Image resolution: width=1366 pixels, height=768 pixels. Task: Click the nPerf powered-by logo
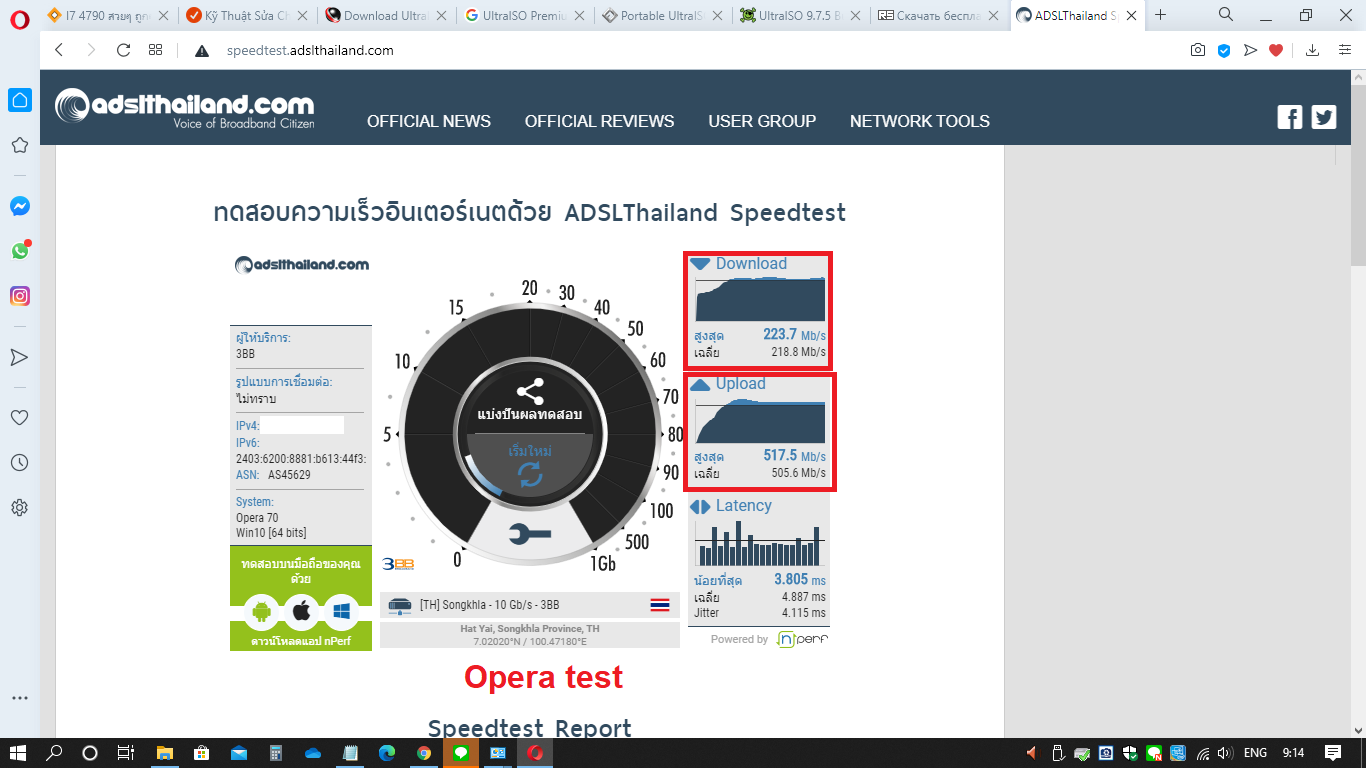pos(802,639)
